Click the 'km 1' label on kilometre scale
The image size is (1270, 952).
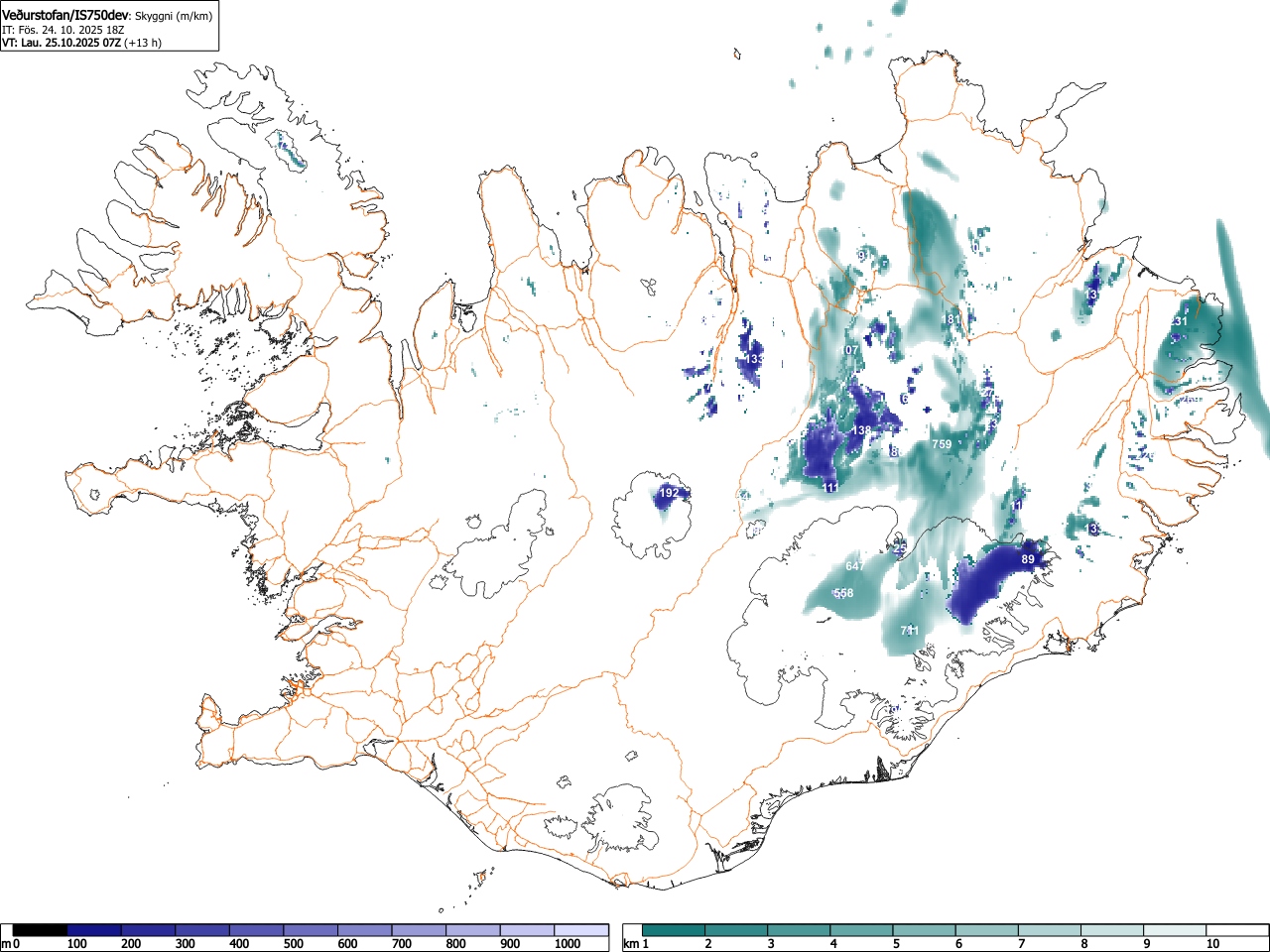636,944
